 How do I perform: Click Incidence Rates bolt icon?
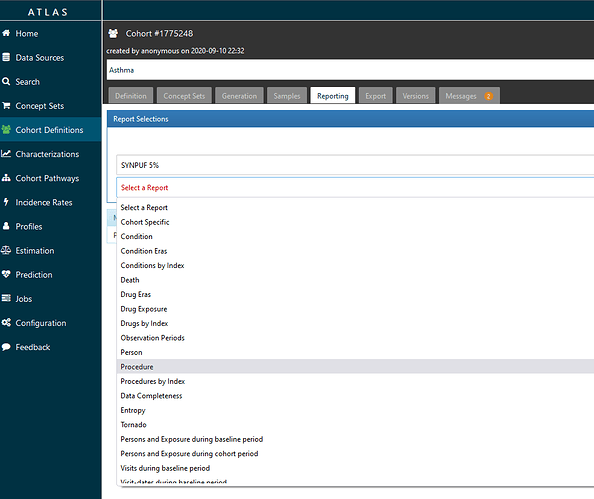pos(6,202)
